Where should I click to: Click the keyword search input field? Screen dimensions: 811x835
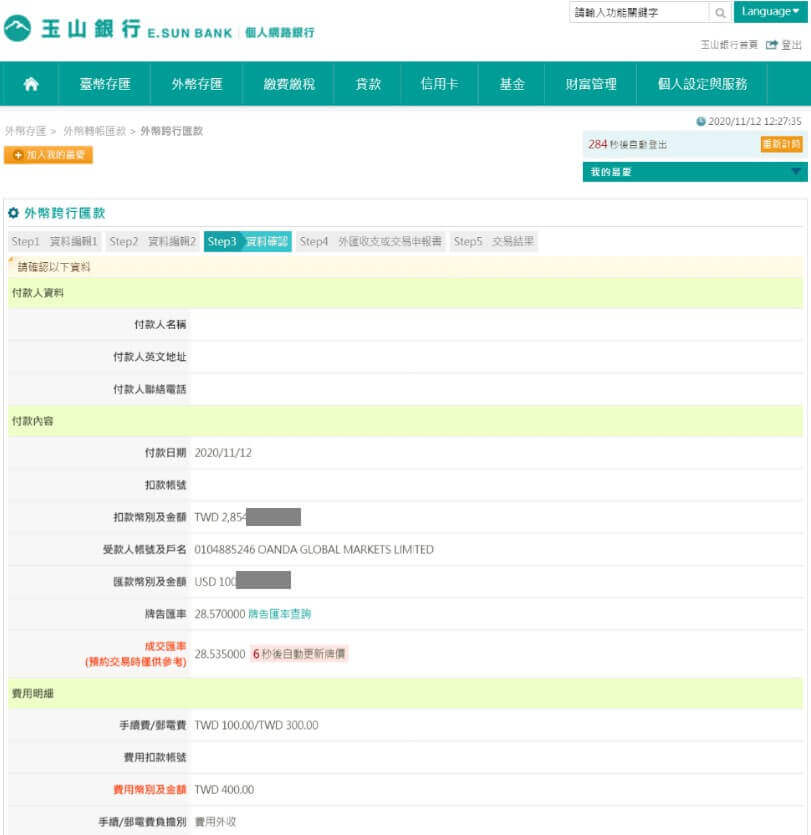point(638,13)
